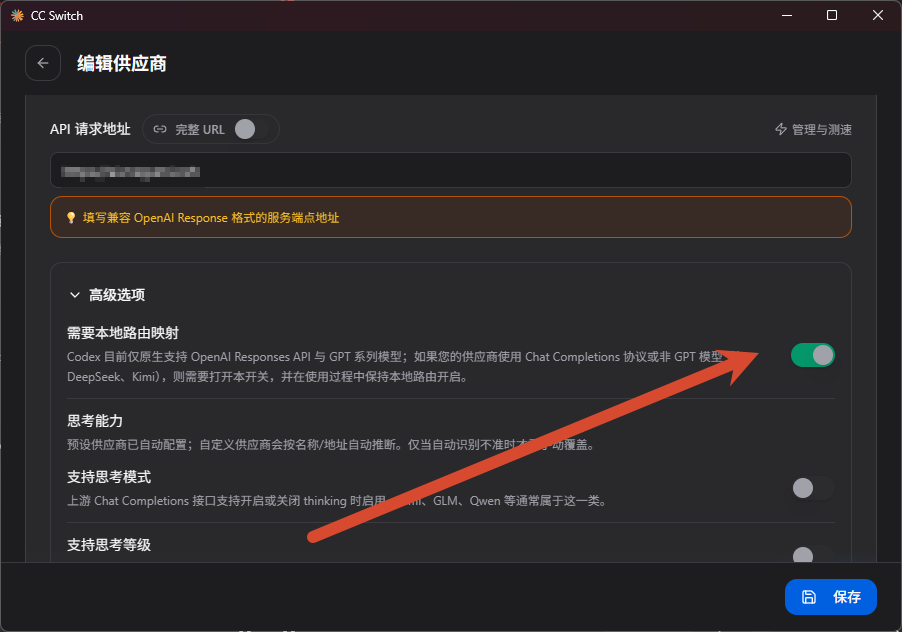Click the floppy disk icon on save button

point(809,597)
